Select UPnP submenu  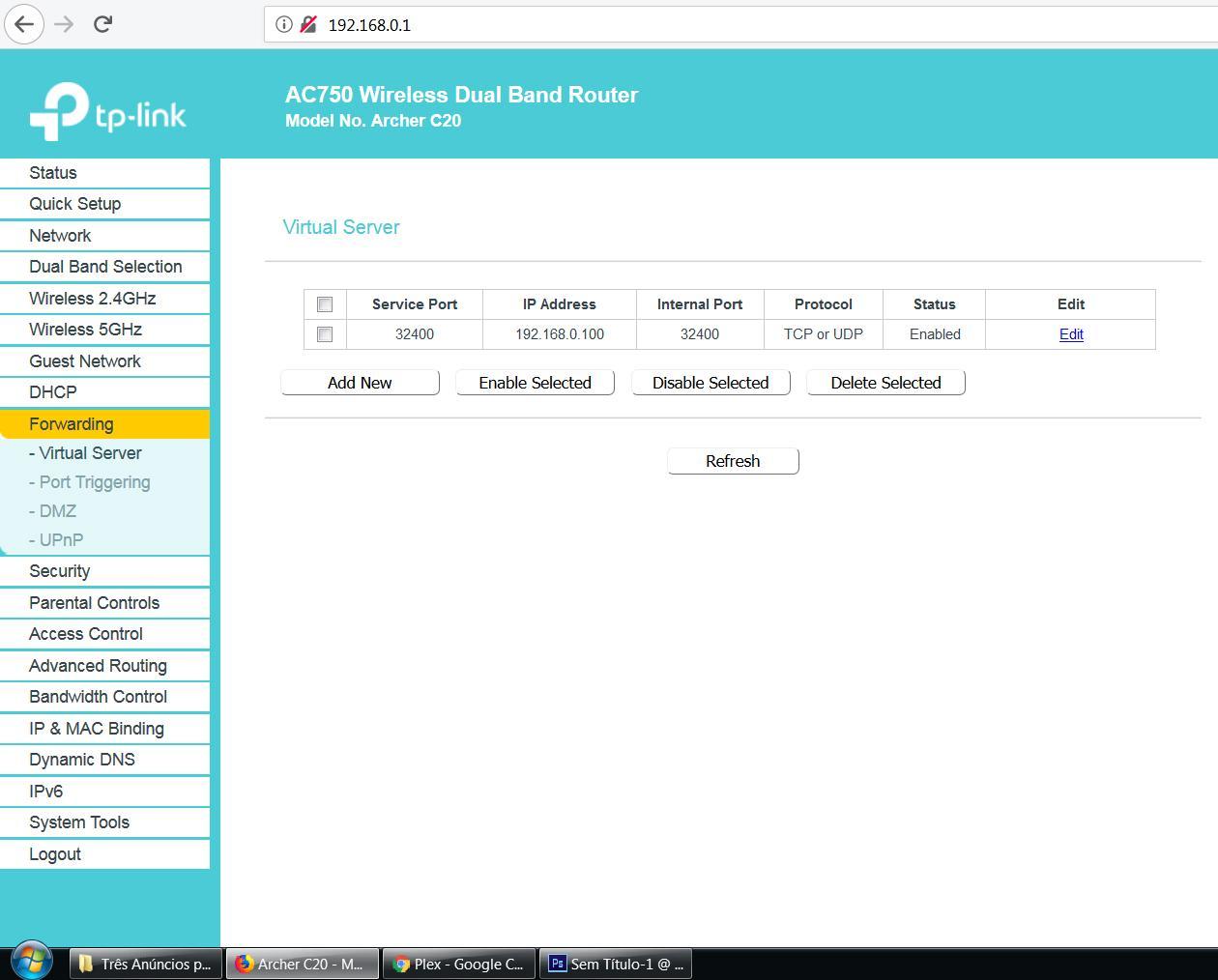click(56, 540)
